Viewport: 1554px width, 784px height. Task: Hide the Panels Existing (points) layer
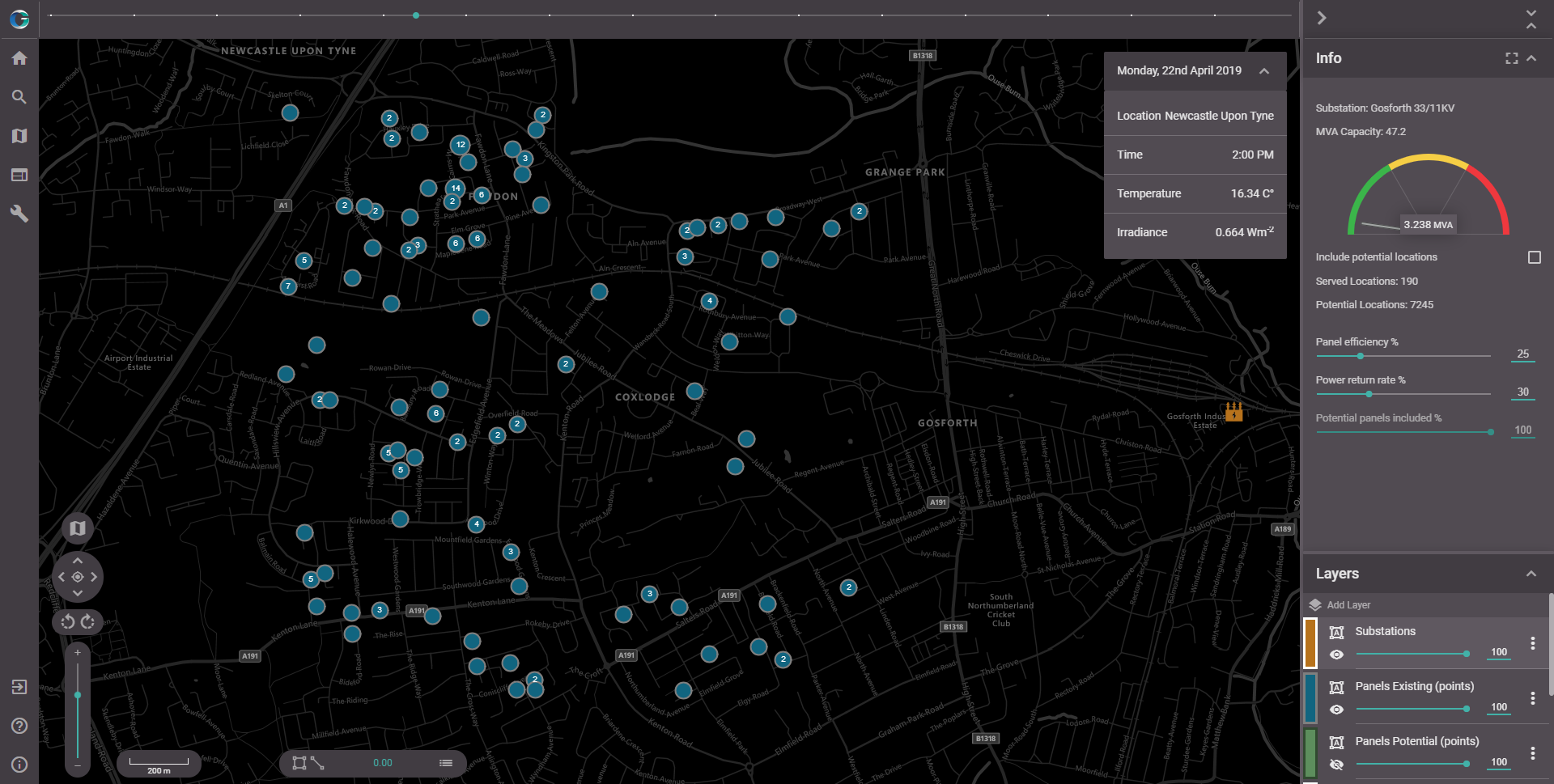click(x=1336, y=710)
